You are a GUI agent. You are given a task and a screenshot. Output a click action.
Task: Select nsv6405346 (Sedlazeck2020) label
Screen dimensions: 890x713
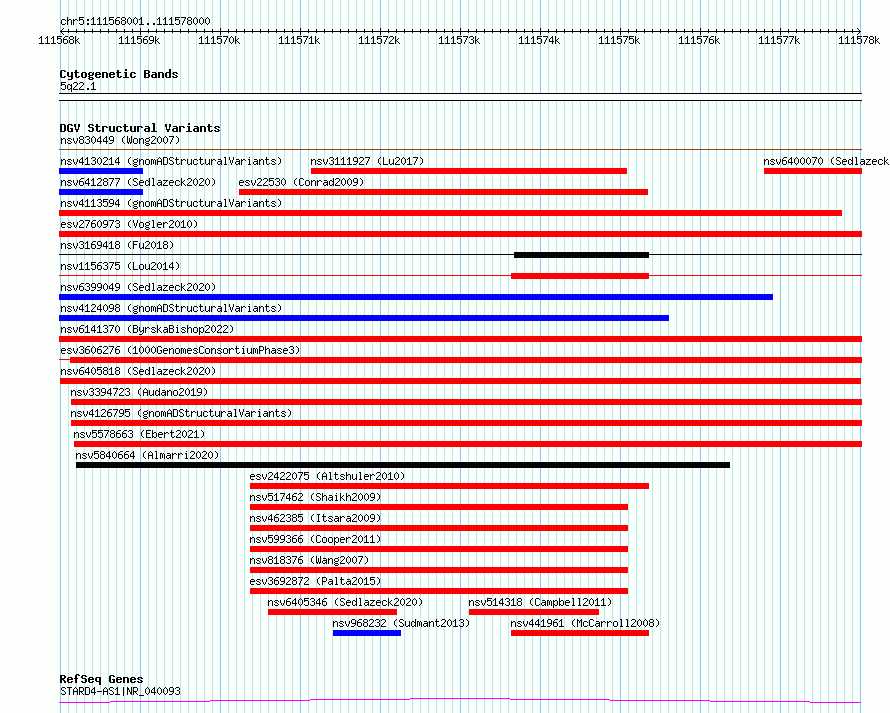point(345,602)
